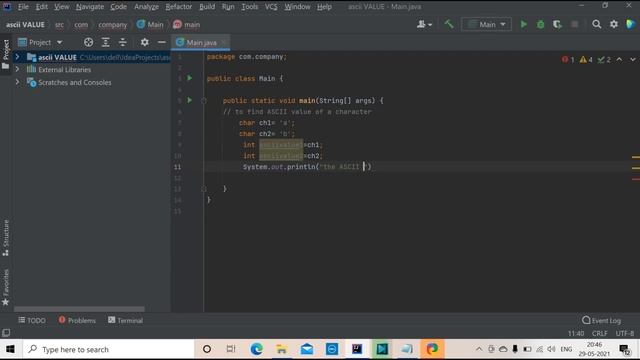Open the Navigate menu
The width and height of the screenshot is (640, 360).
tap(90, 7)
